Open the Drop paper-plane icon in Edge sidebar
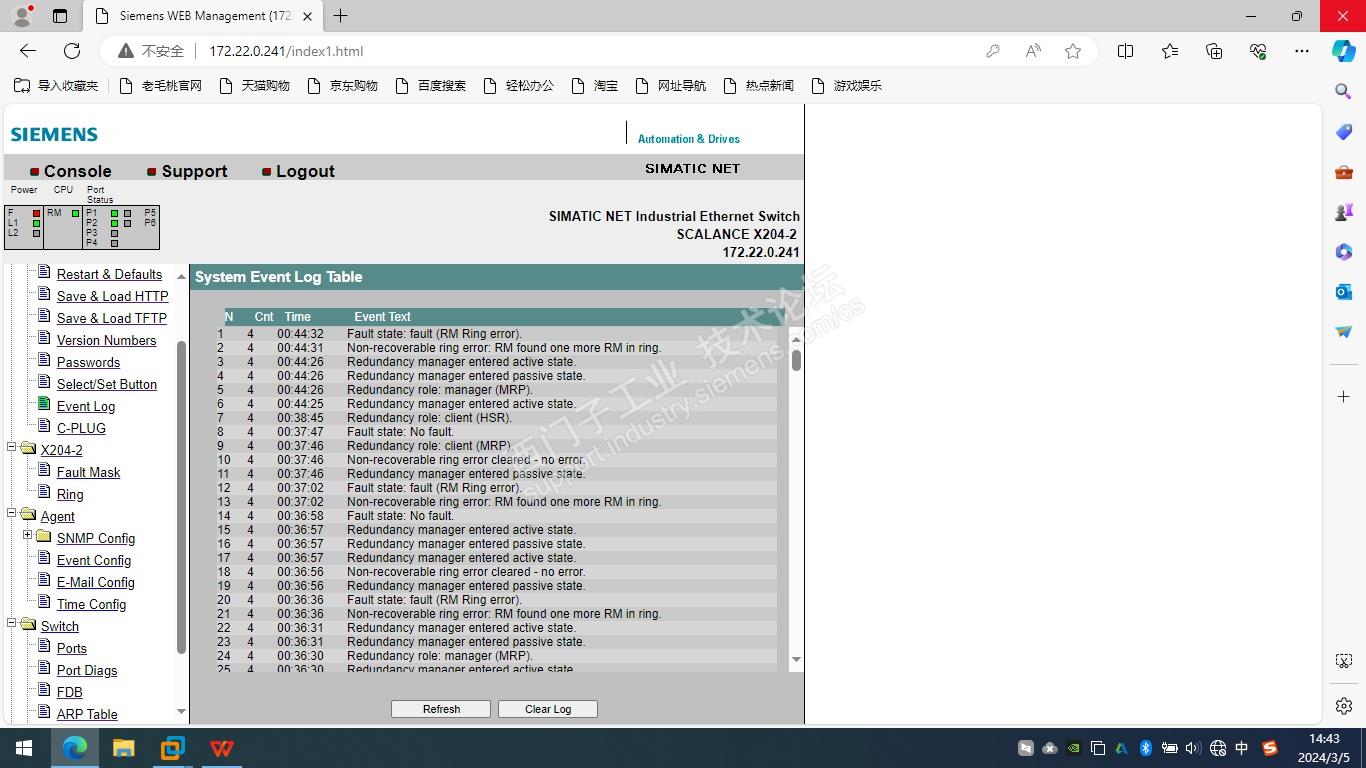The height and width of the screenshot is (768, 1366). pos(1344,332)
